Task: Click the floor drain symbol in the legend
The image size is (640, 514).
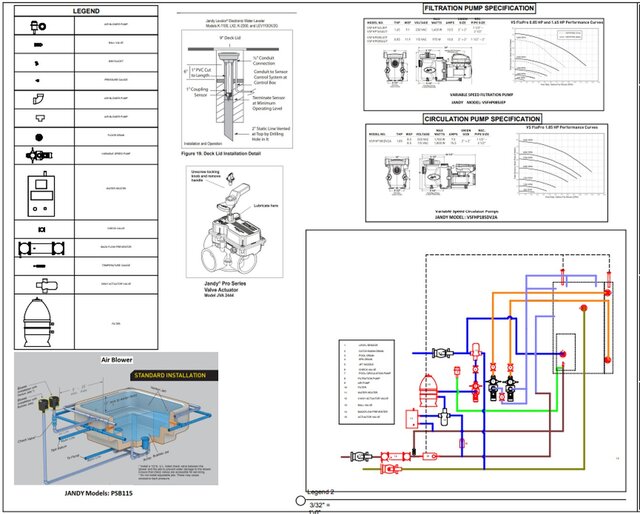Action: 39,134
